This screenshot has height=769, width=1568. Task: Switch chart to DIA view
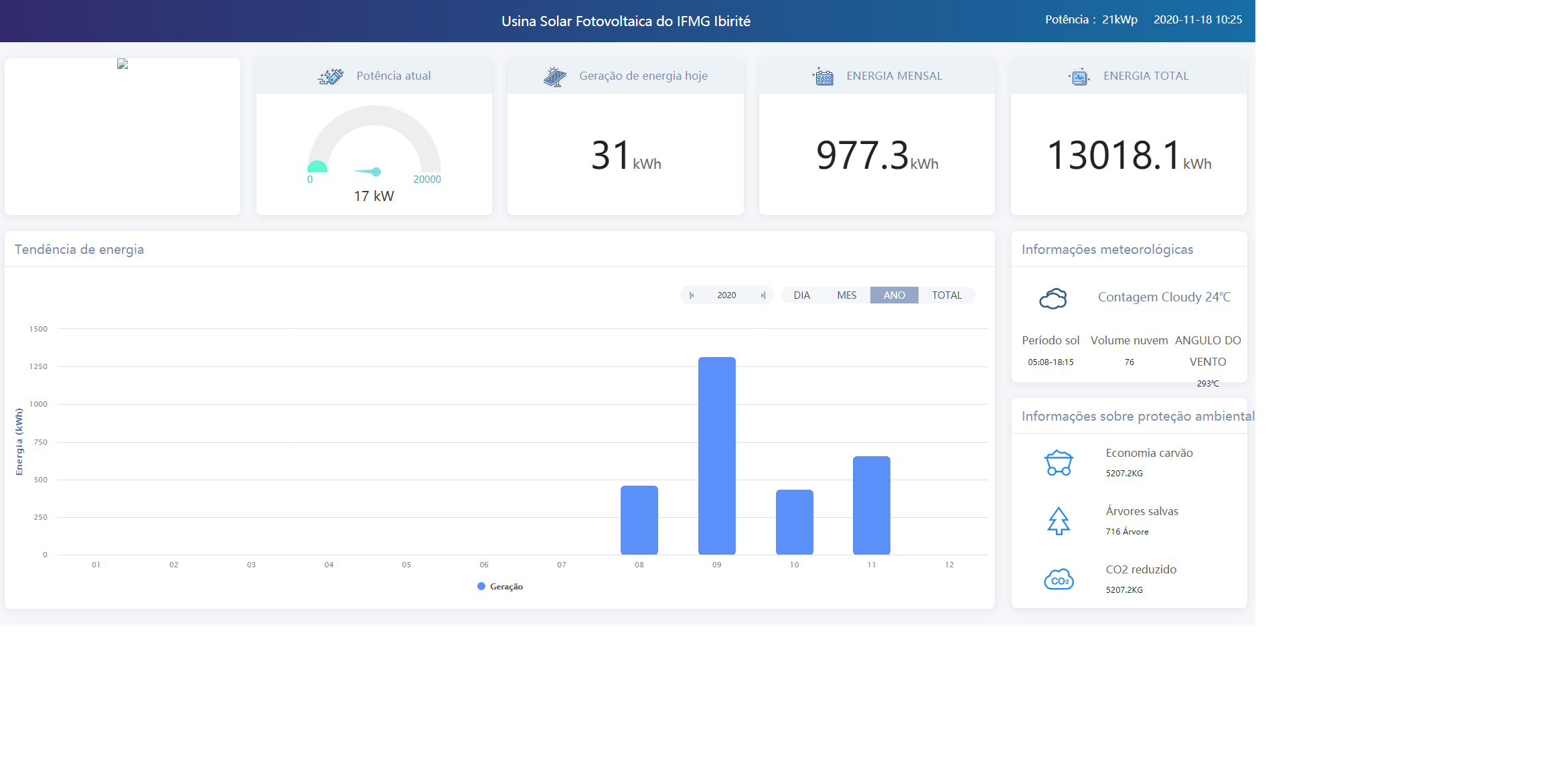pyautogui.click(x=801, y=295)
